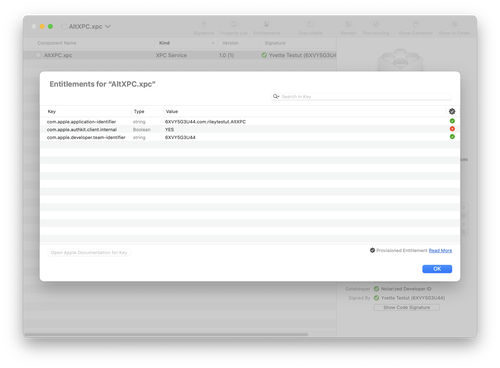The image size is (500, 368).
Task: Select com.apple.developer.team-identifier key
Action: (x=86, y=137)
